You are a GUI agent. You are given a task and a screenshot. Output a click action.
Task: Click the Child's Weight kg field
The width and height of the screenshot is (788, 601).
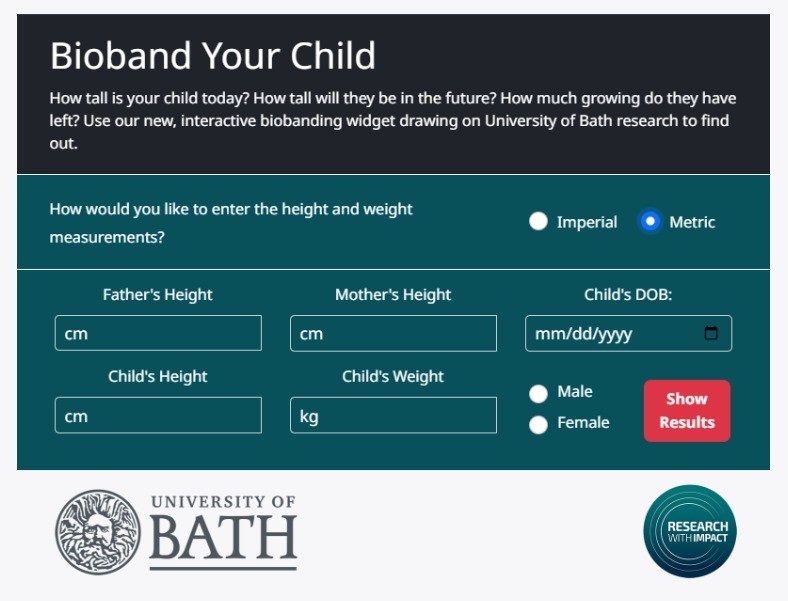393,416
